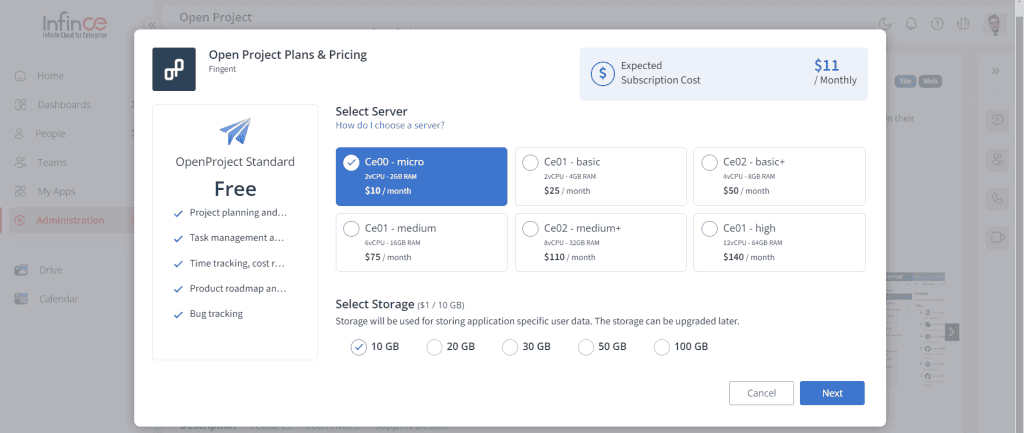Select the Ce01 - high server
Image resolution: width=1024 pixels, height=433 pixels.
click(779, 242)
